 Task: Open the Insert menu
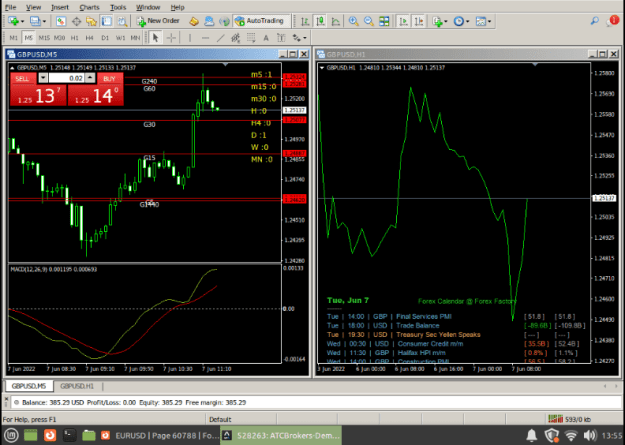click(60, 7)
